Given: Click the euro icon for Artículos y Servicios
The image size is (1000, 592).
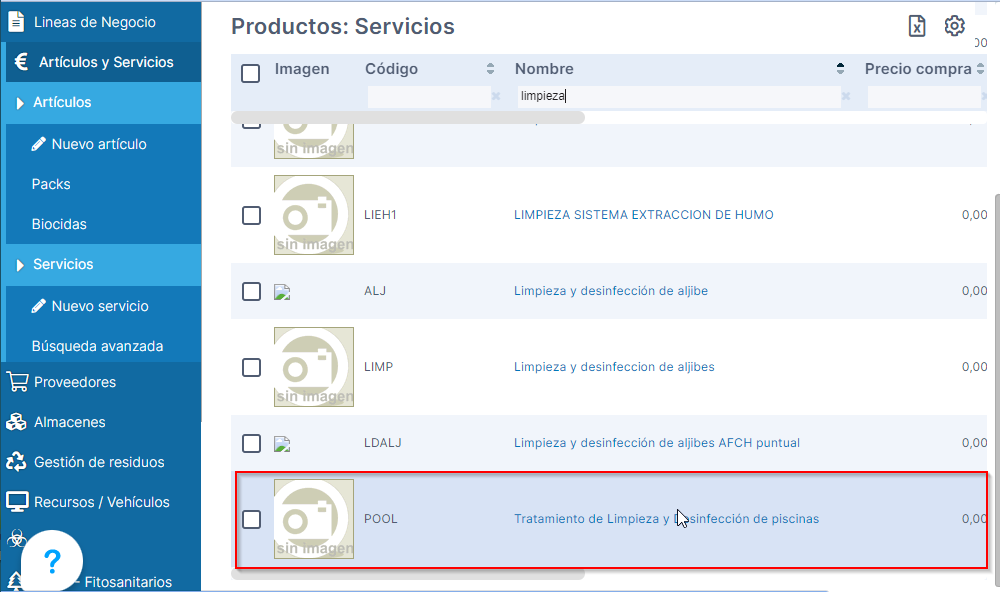Looking at the screenshot, I should tap(21, 62).
